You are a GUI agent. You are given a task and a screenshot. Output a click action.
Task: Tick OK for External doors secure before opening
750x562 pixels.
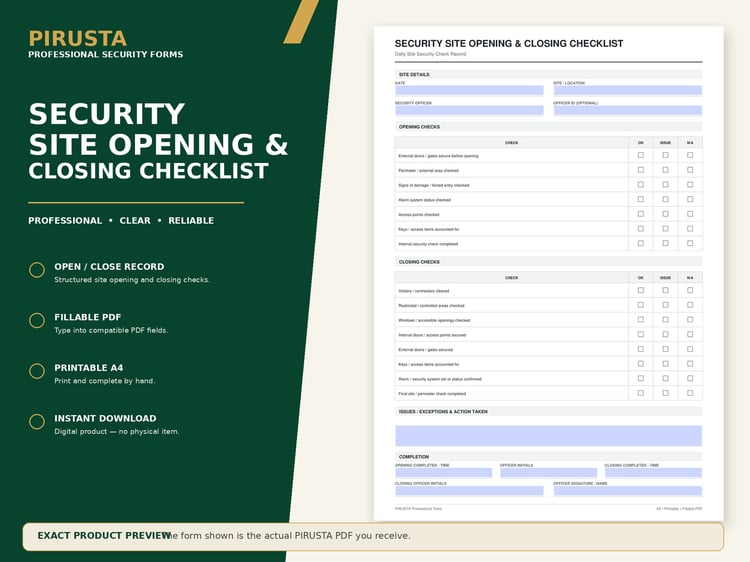coord(640,155)
